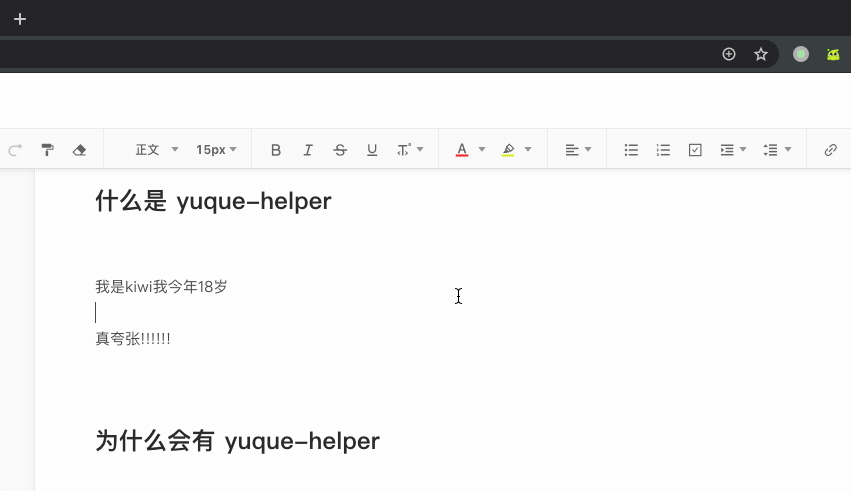Click the line 我是kiwi我今年18岁

point(161,286)
